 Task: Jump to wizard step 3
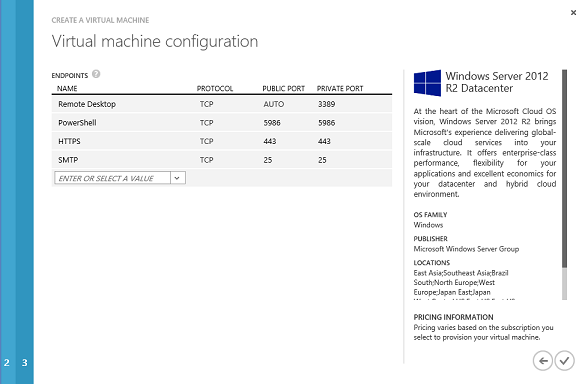tap(25, 362)
